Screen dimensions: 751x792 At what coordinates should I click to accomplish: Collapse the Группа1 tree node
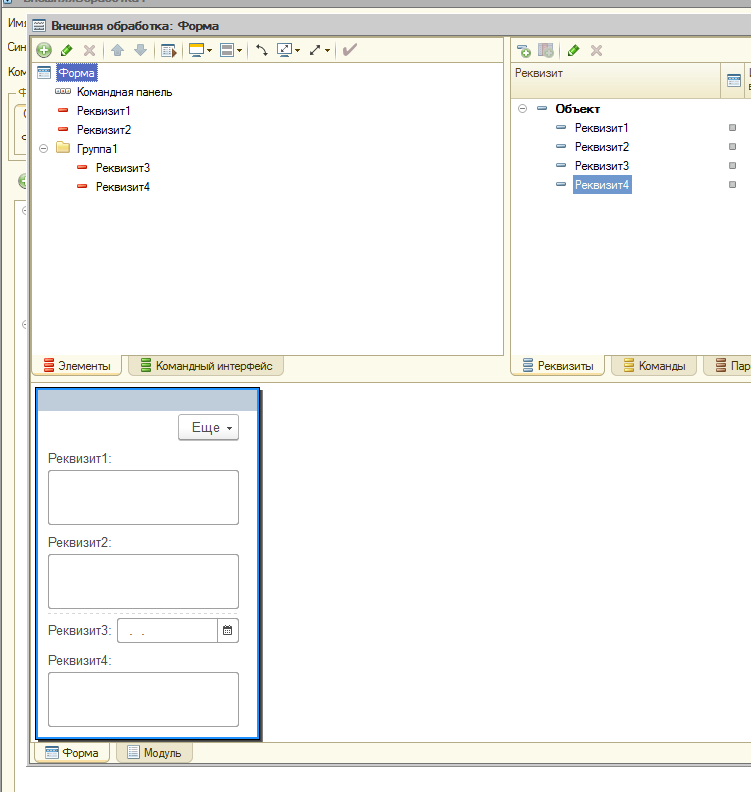pyautogui.click(x=43, y=148)
